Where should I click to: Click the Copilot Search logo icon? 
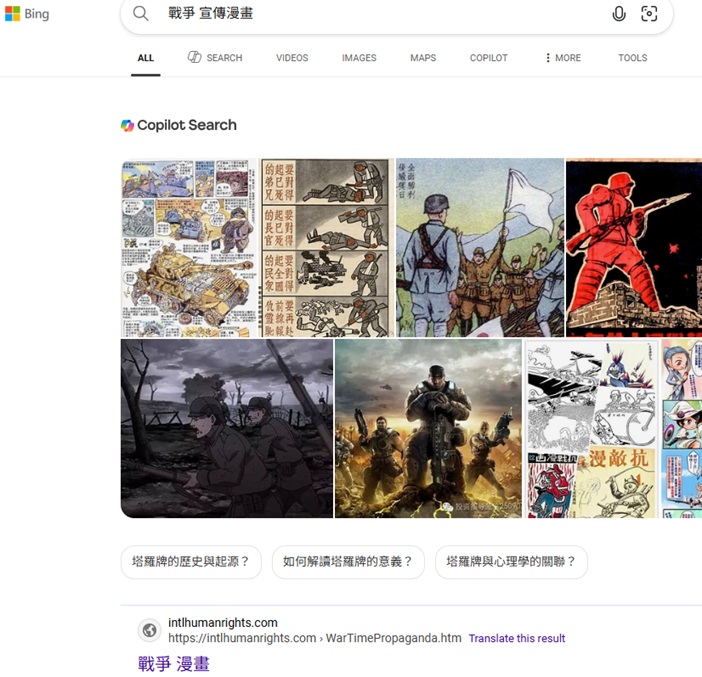pyautogui.click(x=127, y=125)
